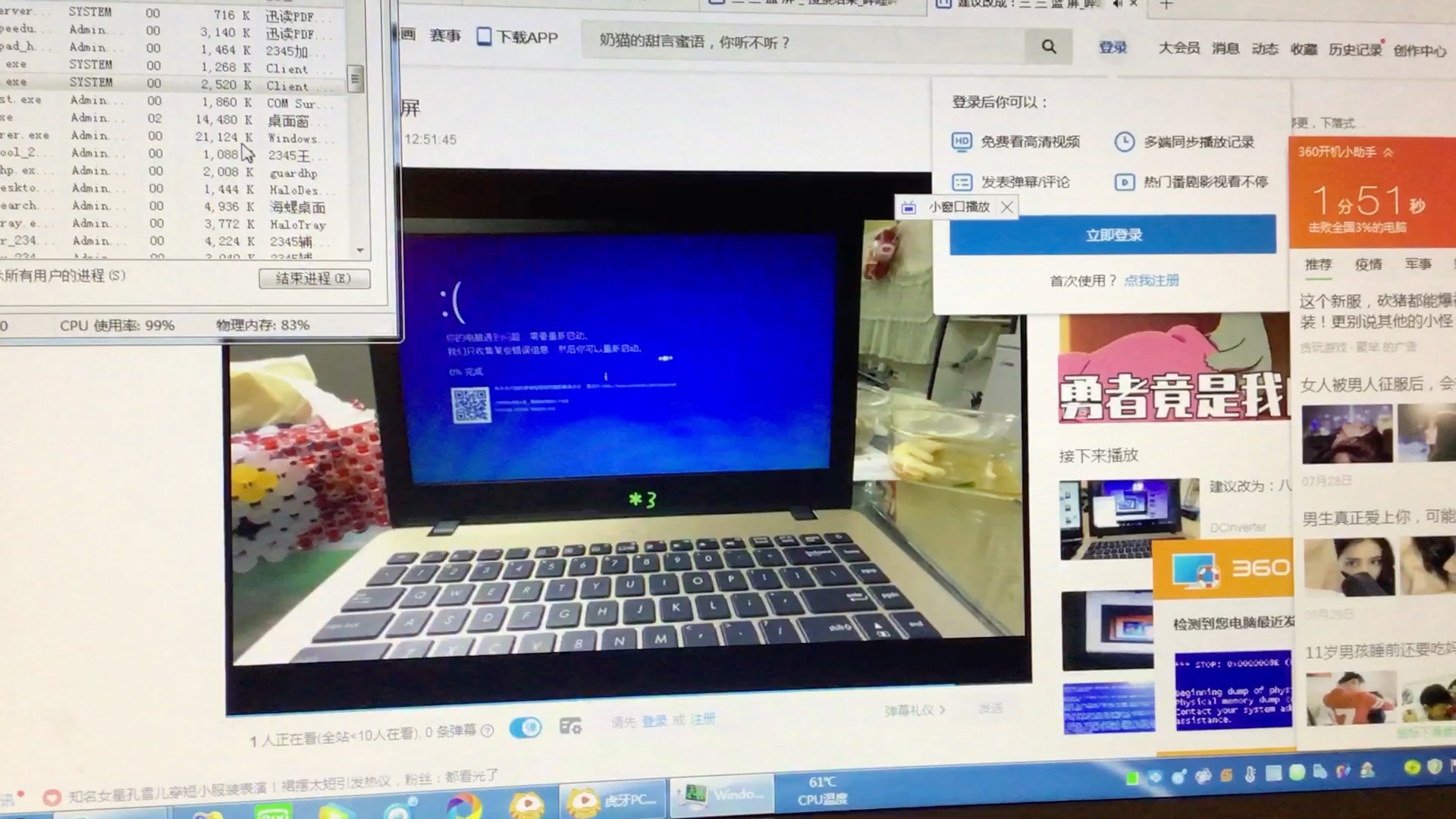Click the thermometer icon in system tray
Image resolution: width=1456 pixels, height=819 pixels.
pyautogui.click(x=1250, y=773)
